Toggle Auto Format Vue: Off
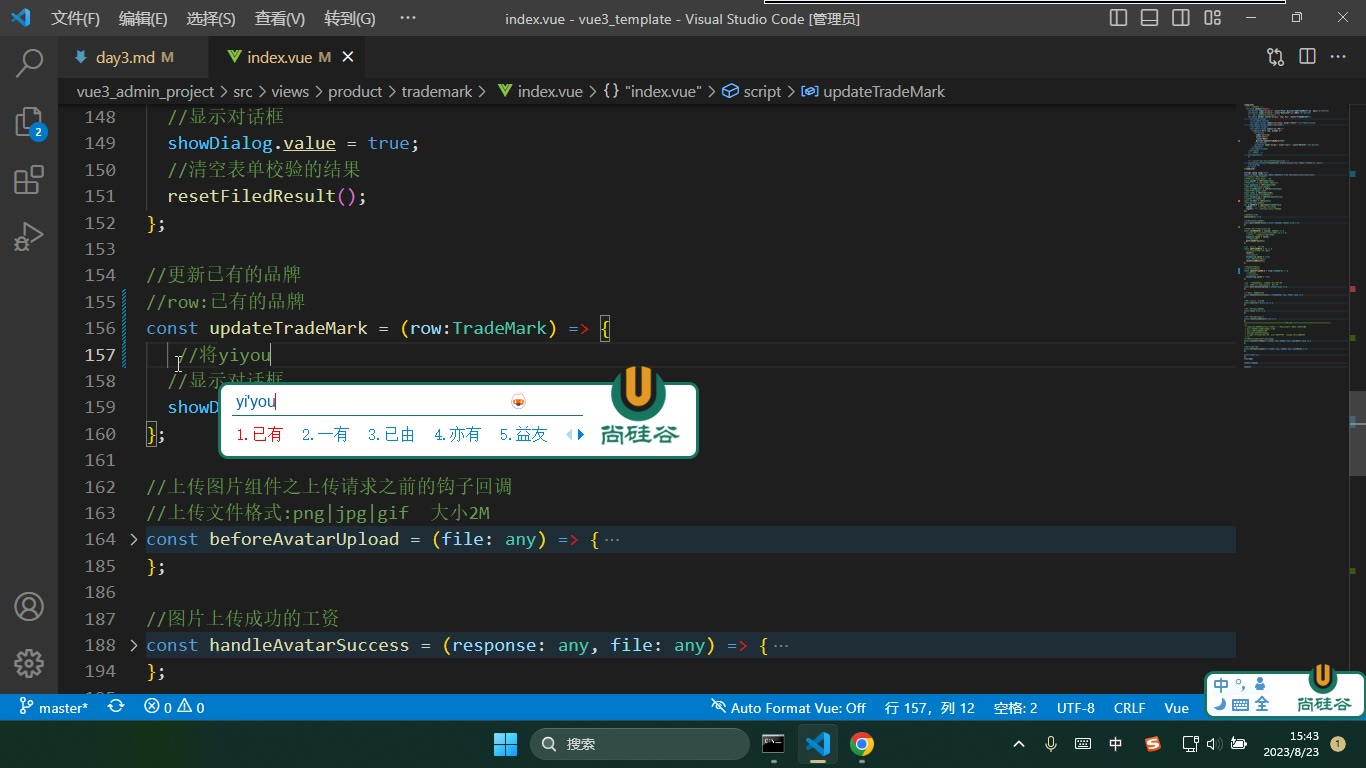1366x768 pixels. tap(788, 707)
